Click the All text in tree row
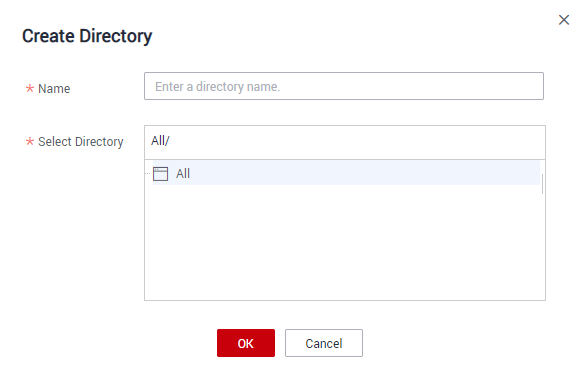The height and width of the screenshot is (378, 587). (183, 174)
